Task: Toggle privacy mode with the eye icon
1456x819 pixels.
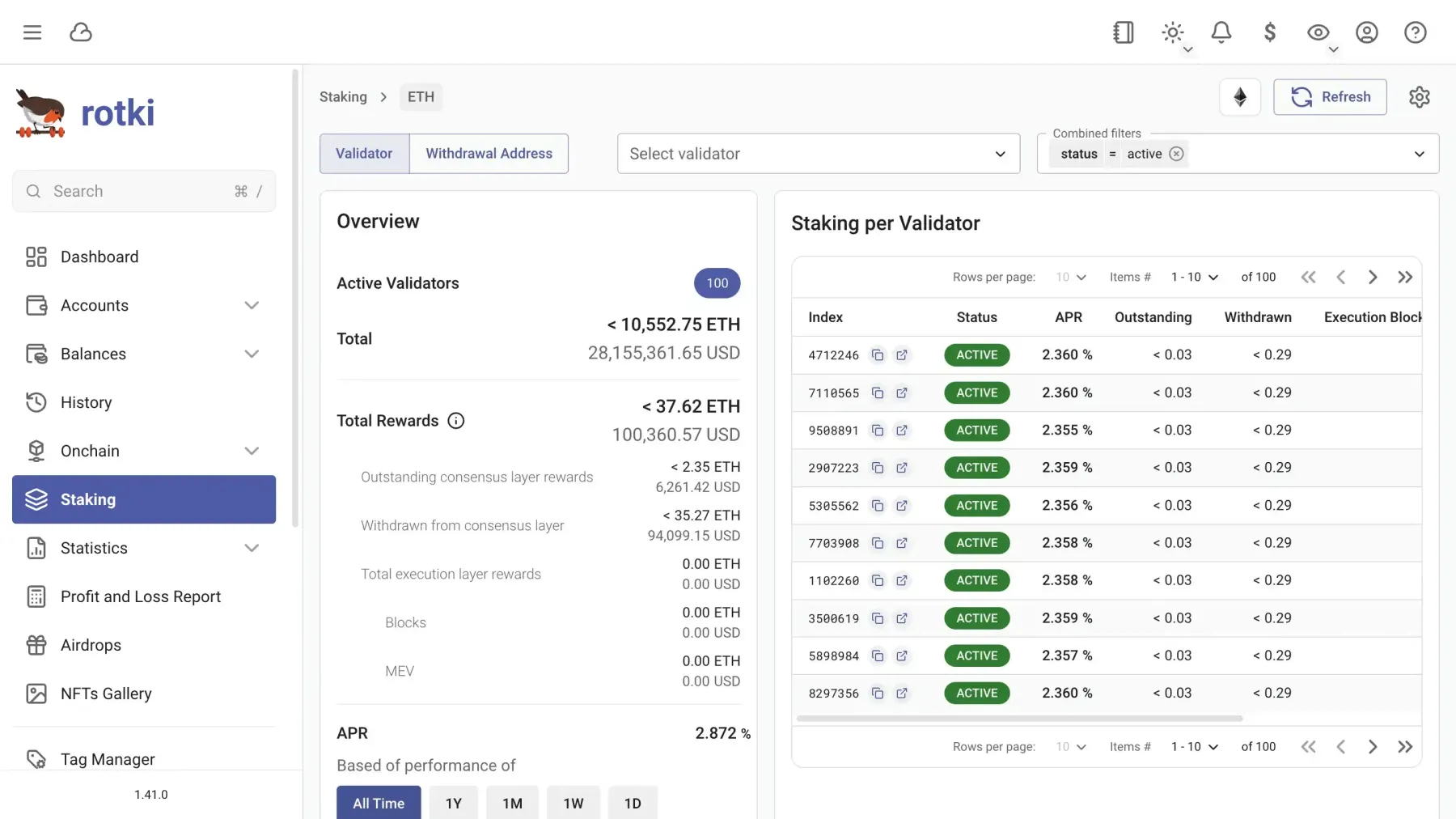Action: coord(1318,31)
